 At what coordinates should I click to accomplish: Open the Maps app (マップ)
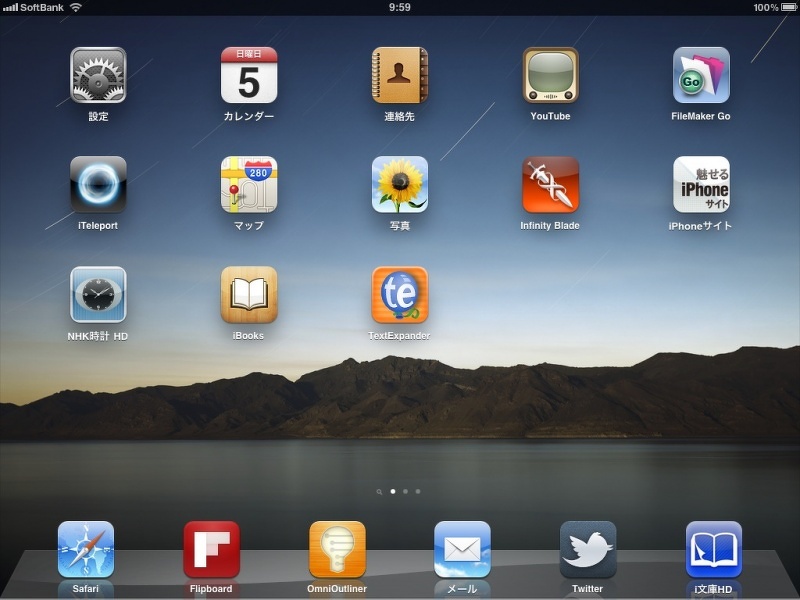tap(249, 184)
